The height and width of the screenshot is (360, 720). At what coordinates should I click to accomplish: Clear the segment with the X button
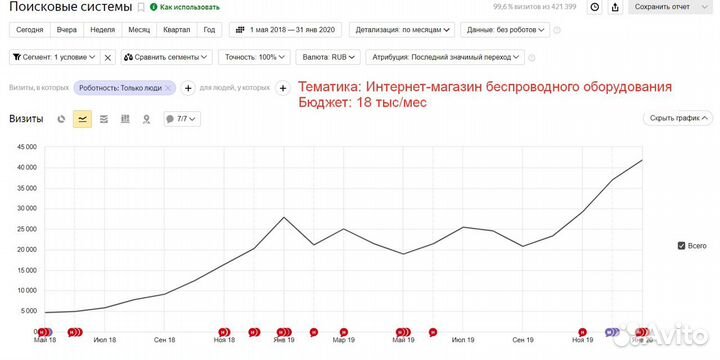click(x=108, y=57)
